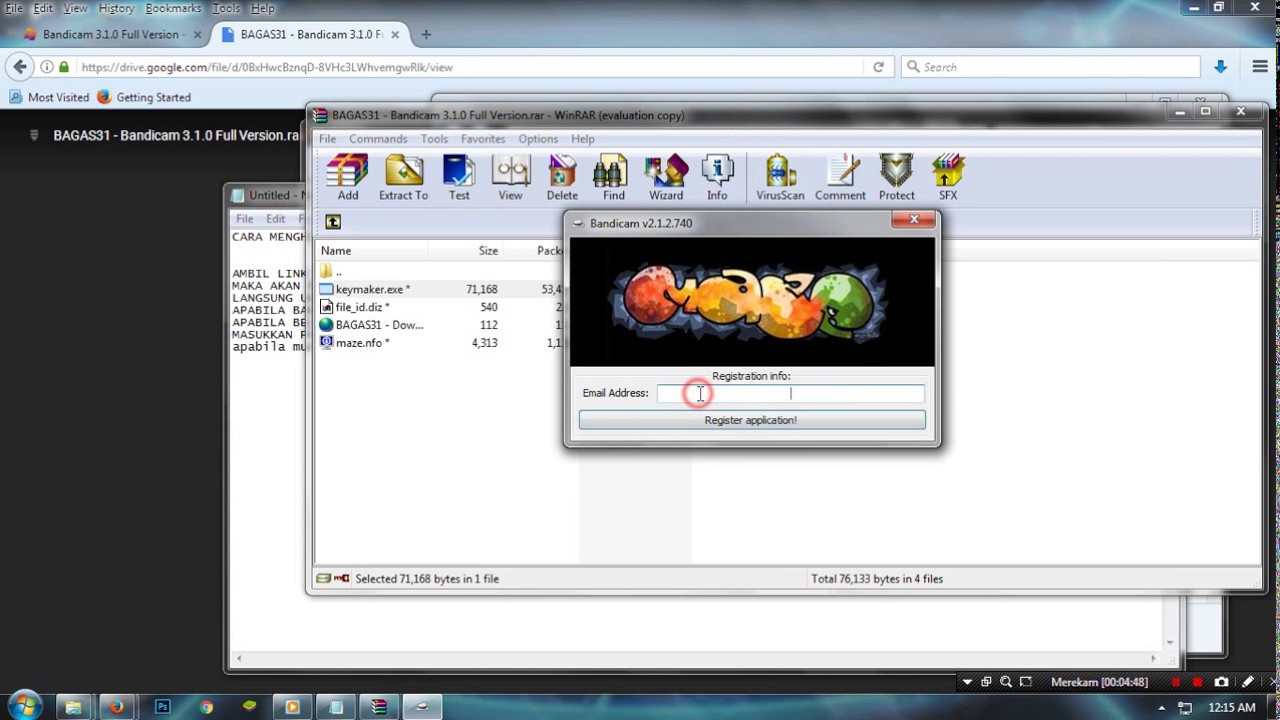Open the parent folder '..' entry
The image size is (1280, 720).
click(331, 271)
